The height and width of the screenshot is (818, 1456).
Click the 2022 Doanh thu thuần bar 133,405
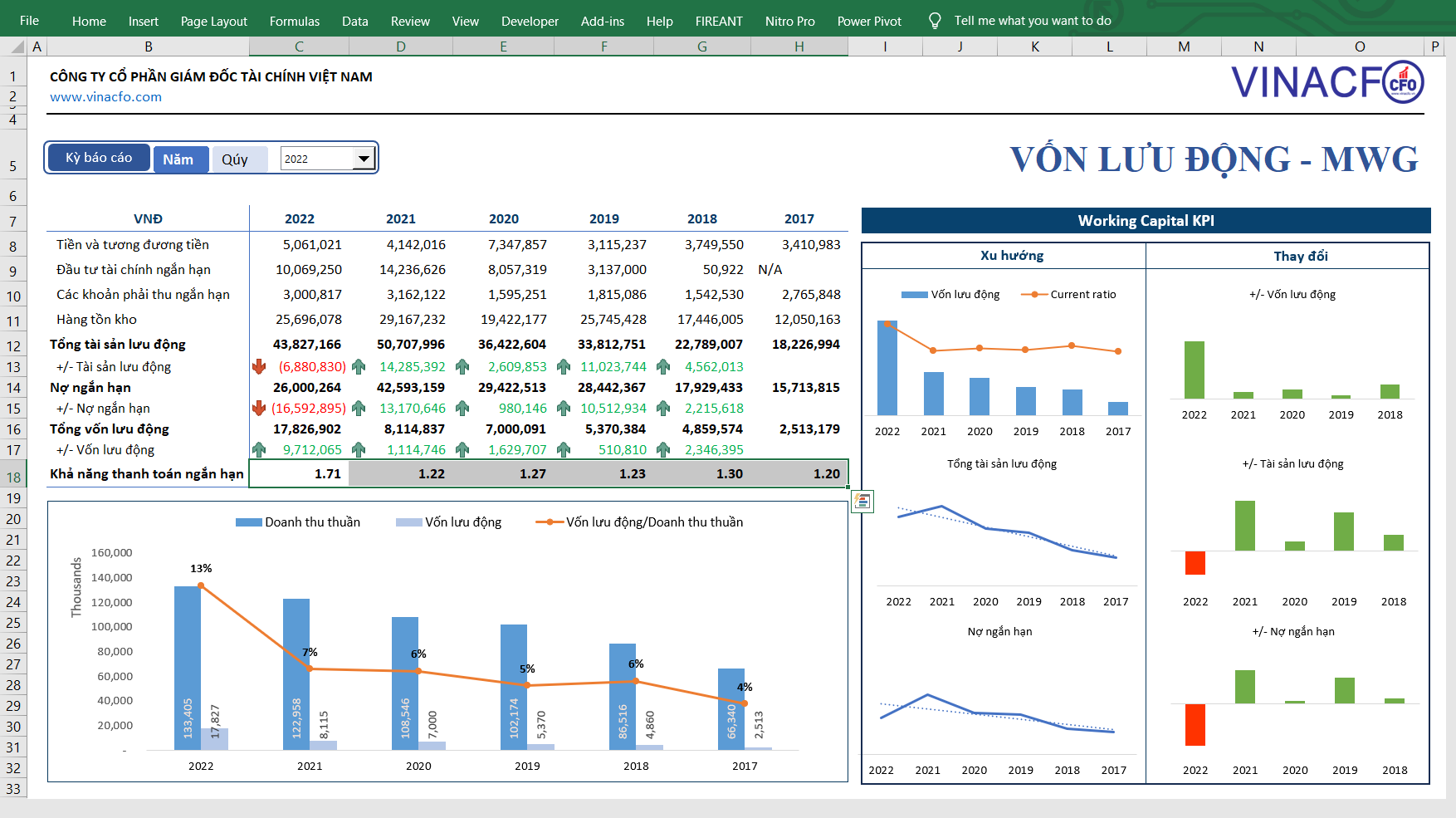click(188, 668)
